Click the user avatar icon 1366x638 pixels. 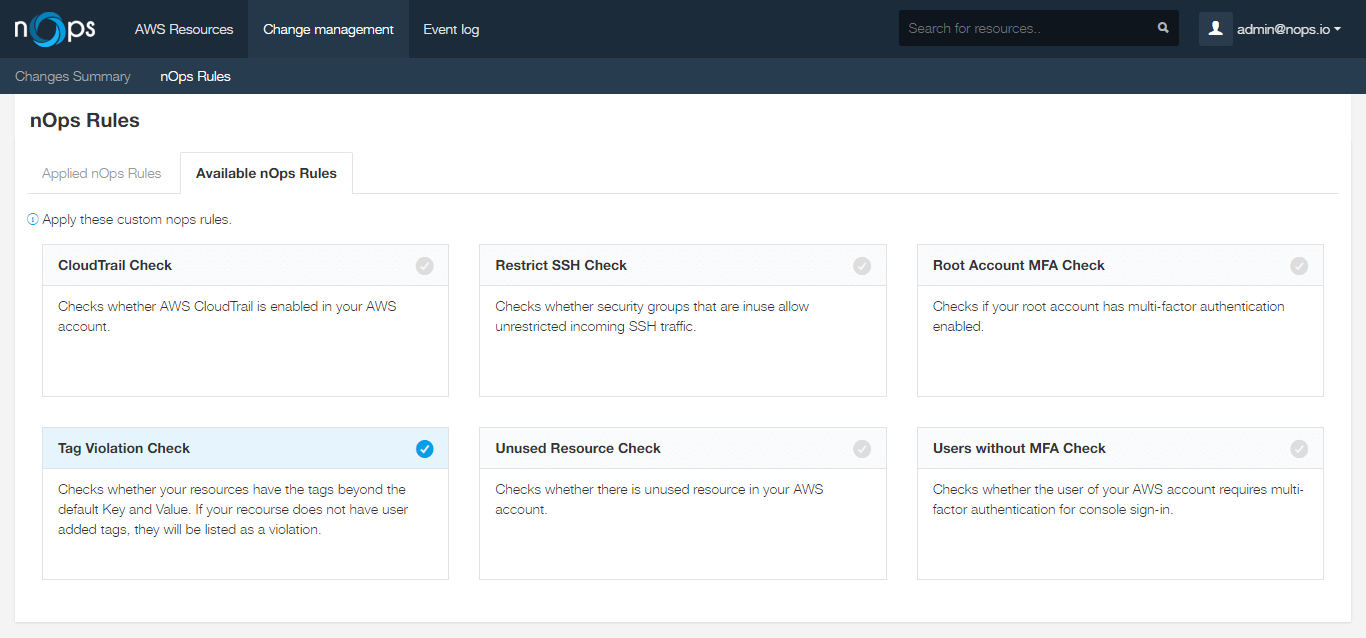1215,29
